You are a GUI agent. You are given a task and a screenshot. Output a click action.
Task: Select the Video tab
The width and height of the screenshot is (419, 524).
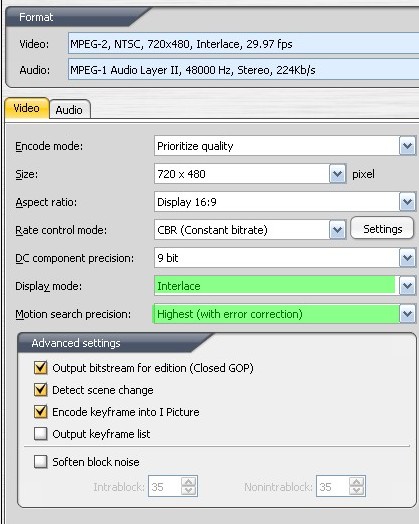click(27, 108)
